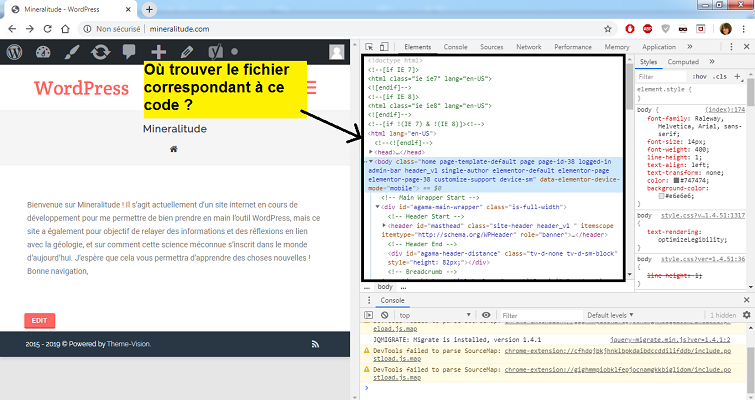Open Default levels dropdown

[610, 315]
